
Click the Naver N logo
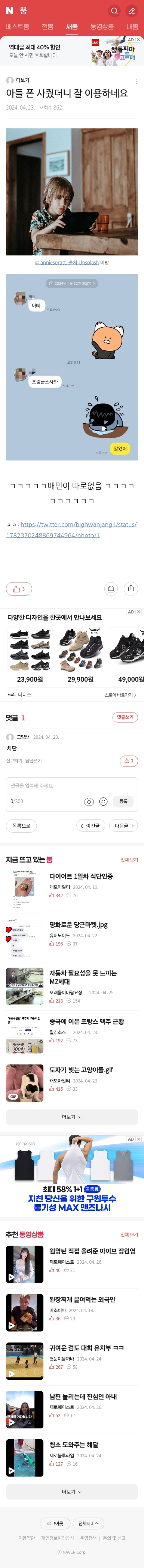pyautogui.click(x=10, y=11)
